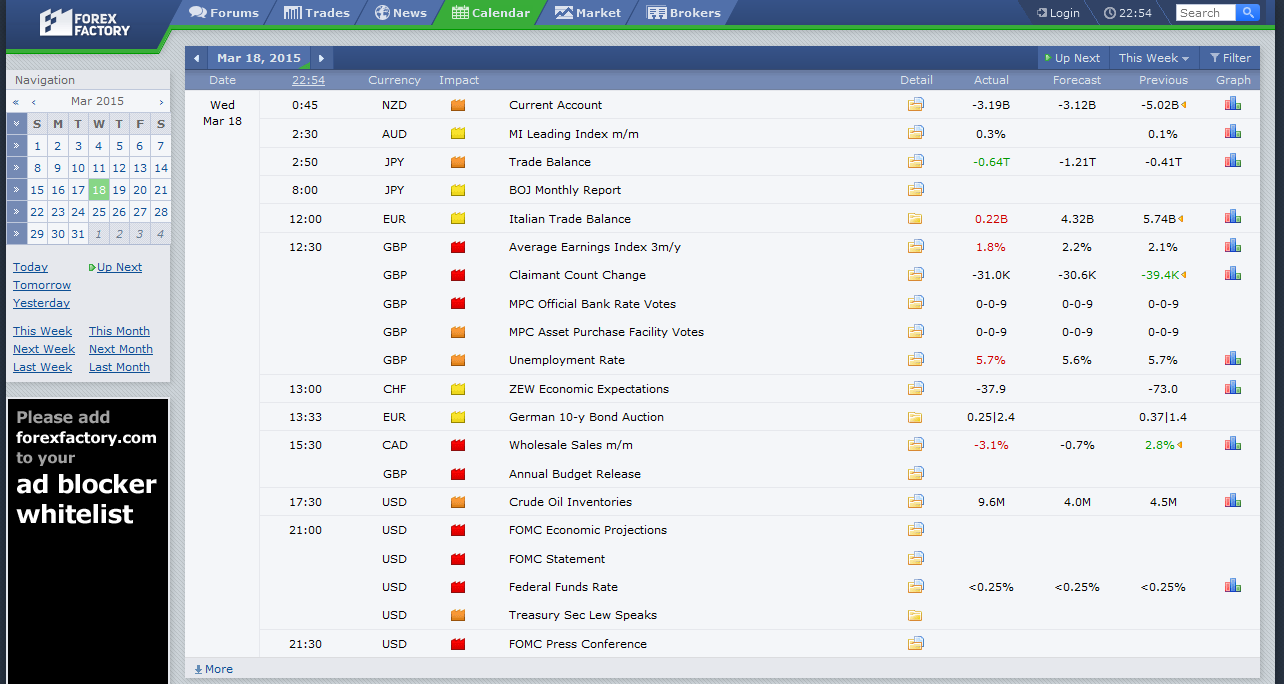
Task: Open detail folder for Unemployment Rate
Action: pyautogui.click(x=915, y=359)
